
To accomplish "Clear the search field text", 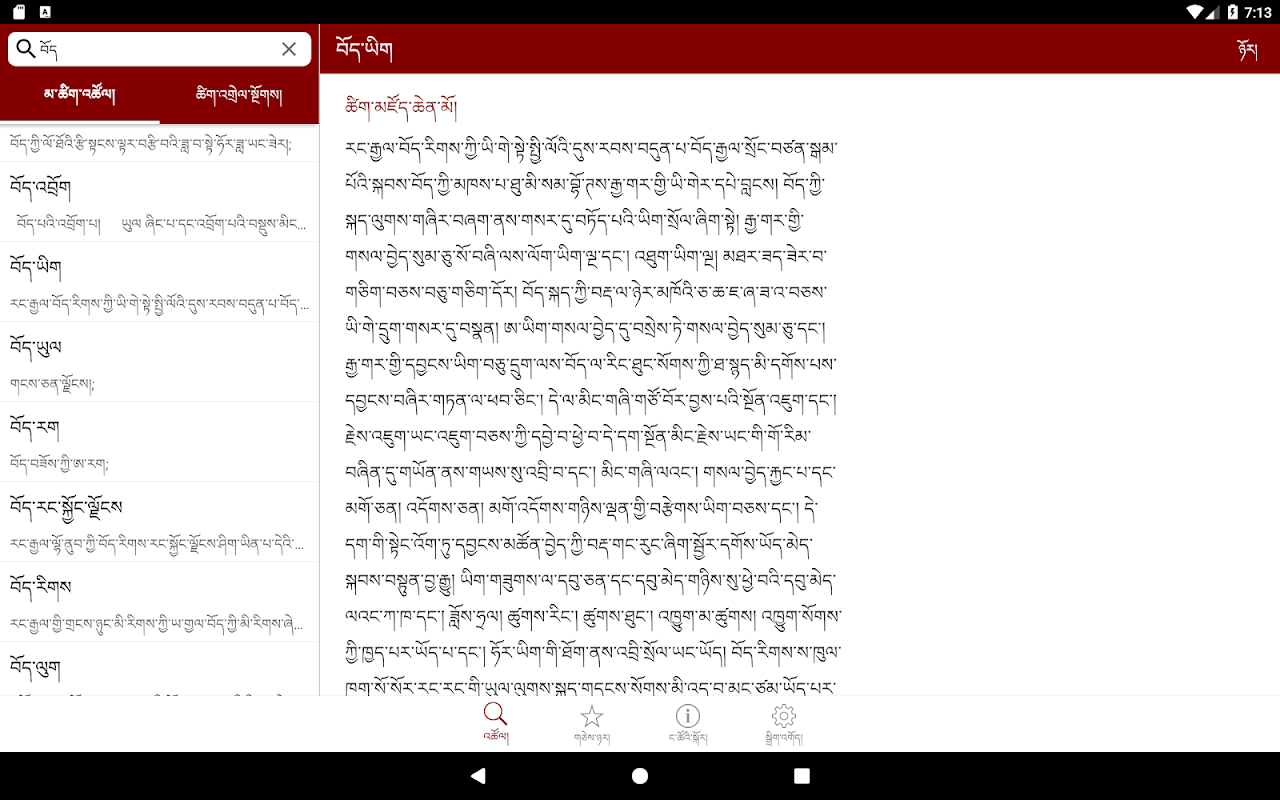I will (289, 49).
